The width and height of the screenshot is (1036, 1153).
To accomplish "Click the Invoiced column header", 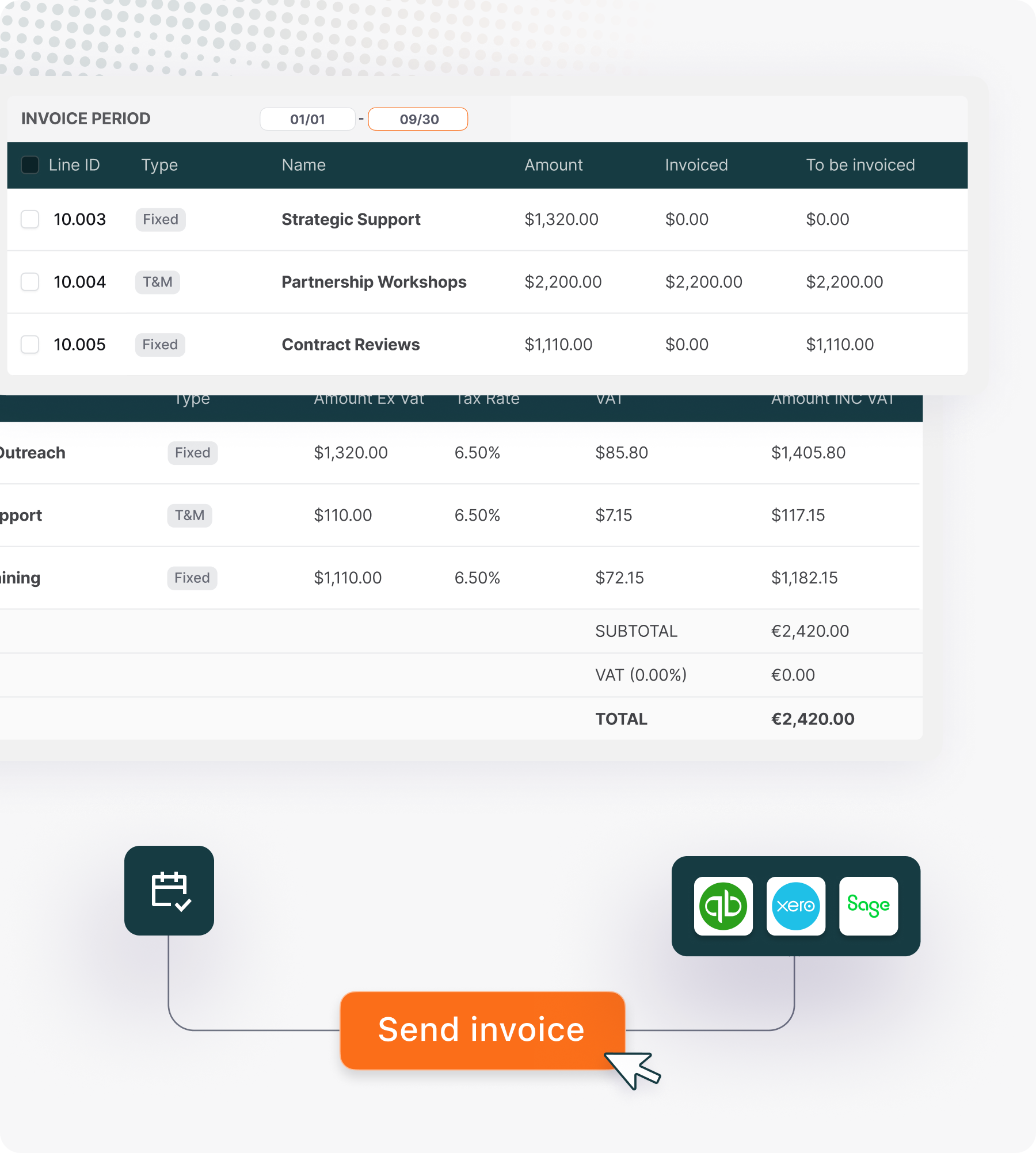I will click(x=696, y=165).
